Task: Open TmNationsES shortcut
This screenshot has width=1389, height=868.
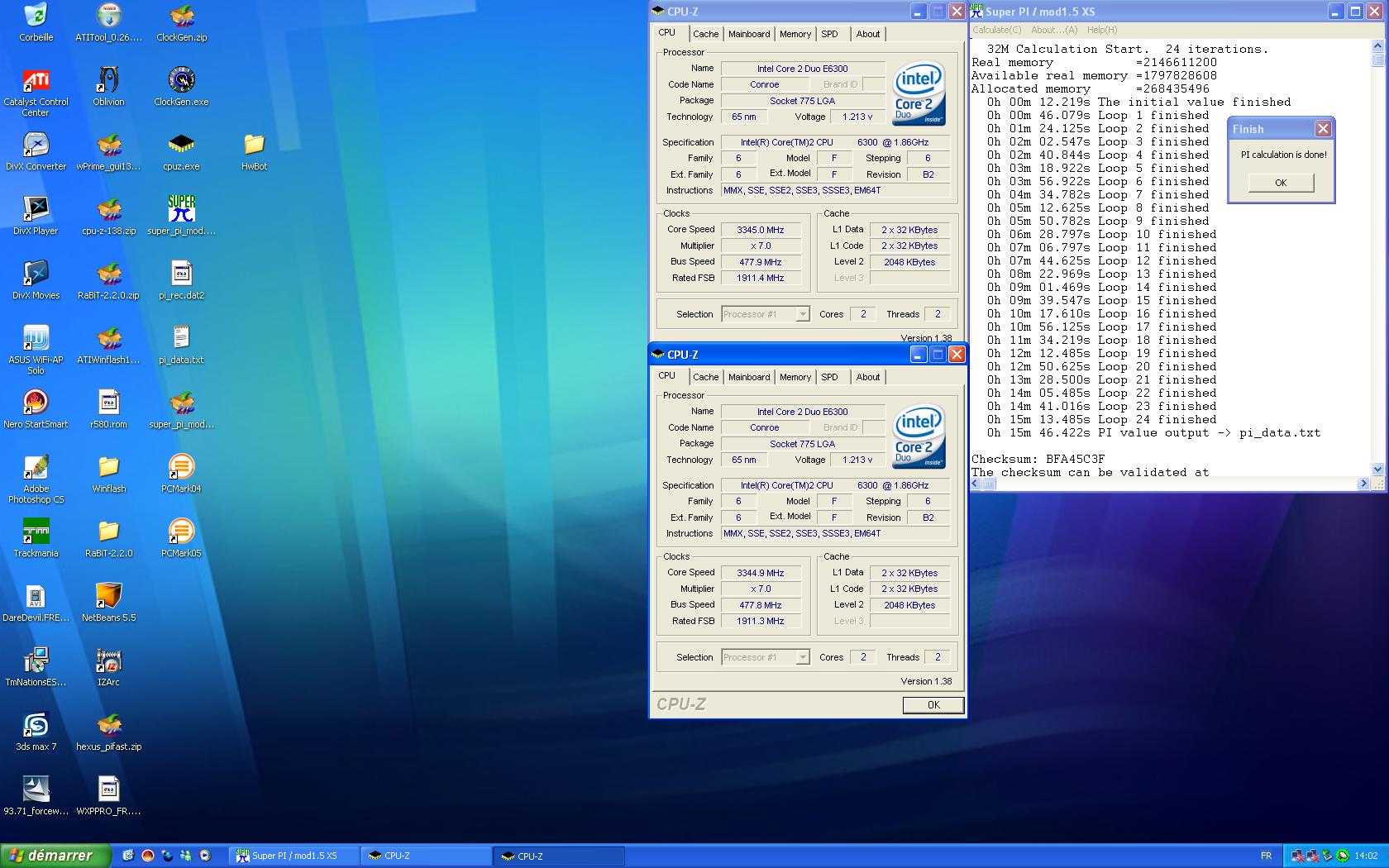Action: 36,660
